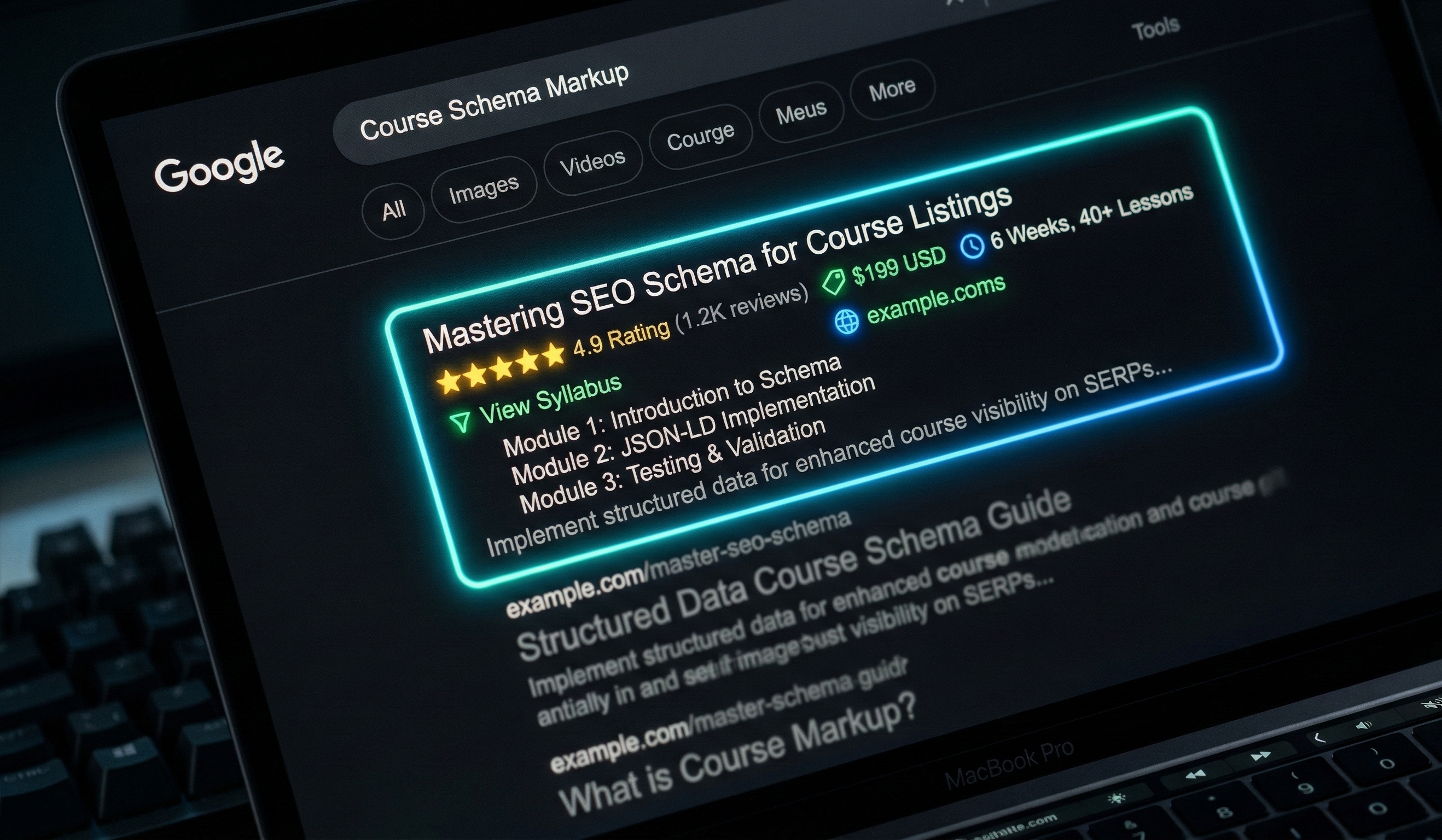Select the All filter tab
The image size is (1442, 840).
(x=393, y=211)
